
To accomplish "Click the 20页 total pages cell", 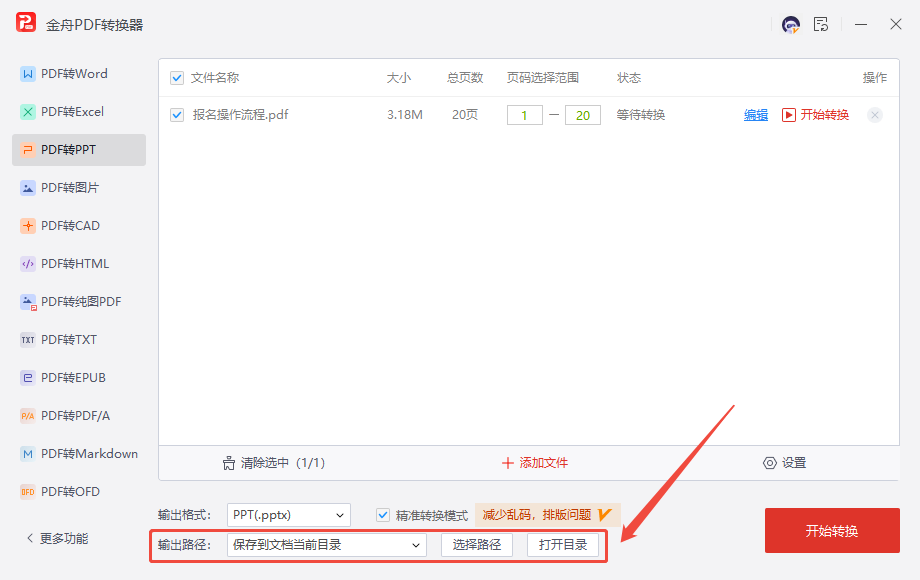I will 465,115.
